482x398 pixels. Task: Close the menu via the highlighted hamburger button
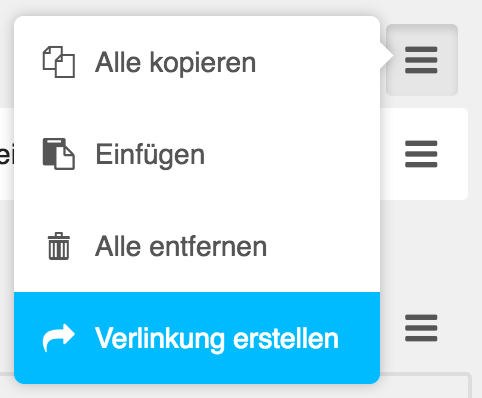point(422,60)
